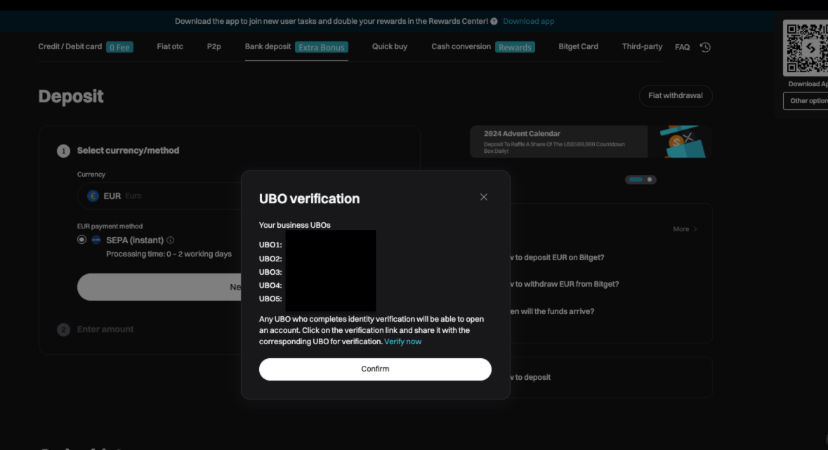Viewport: 828px width, 450px height.
Task: Open the will the funds arrive question
Action: click(551, 312)
